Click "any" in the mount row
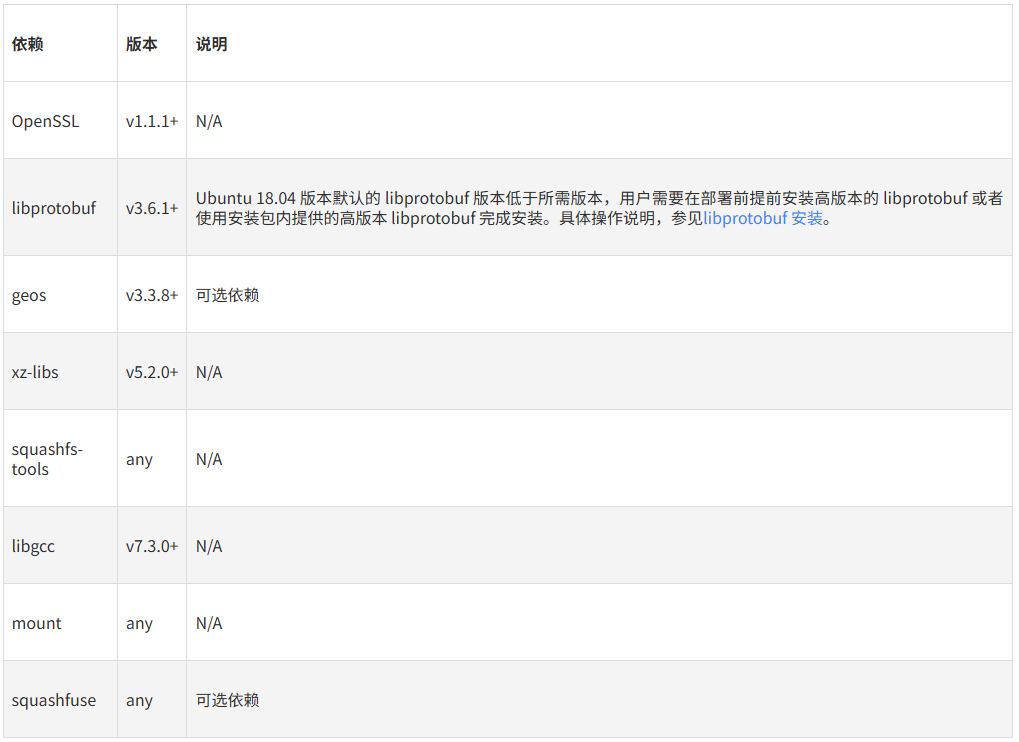 click(140, 624)
